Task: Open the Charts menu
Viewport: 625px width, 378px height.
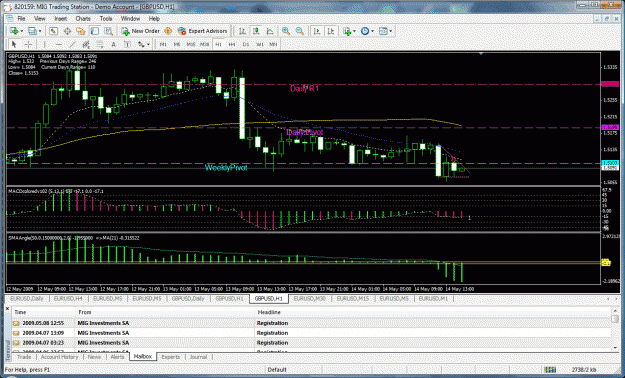Action: pos(83,19)
